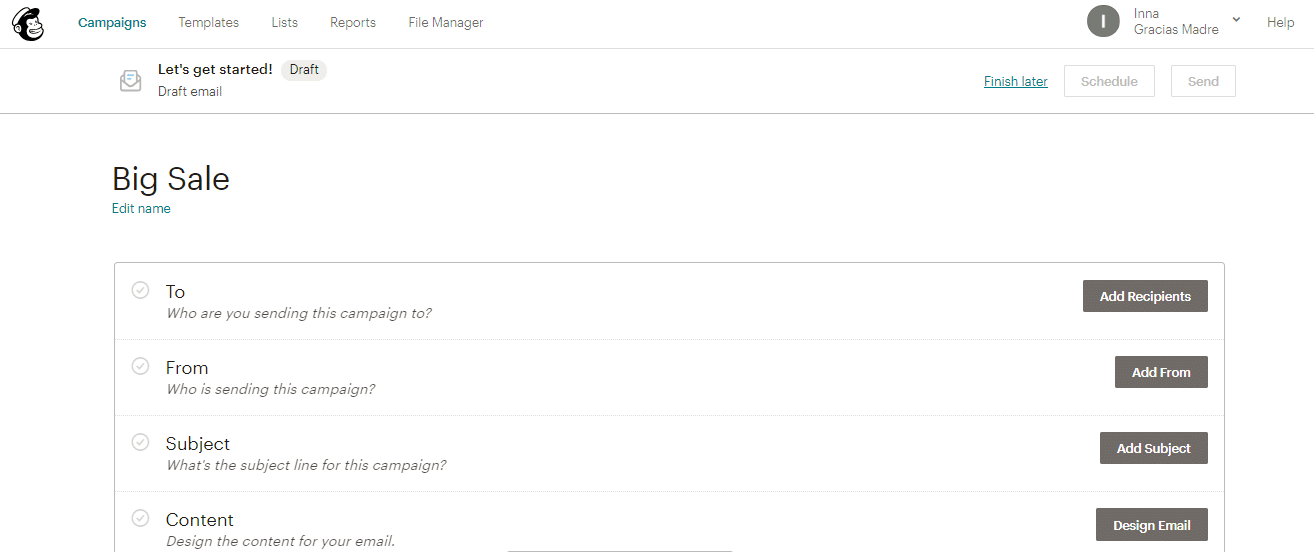Go to the Templates menu item
The width and height of the screenshot is (1314, 552).
pos(209,22)
